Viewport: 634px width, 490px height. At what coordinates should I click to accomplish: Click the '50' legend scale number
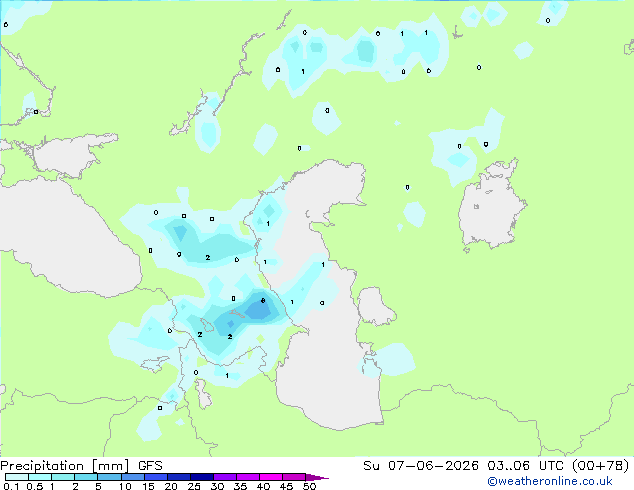tap(309, 486)
